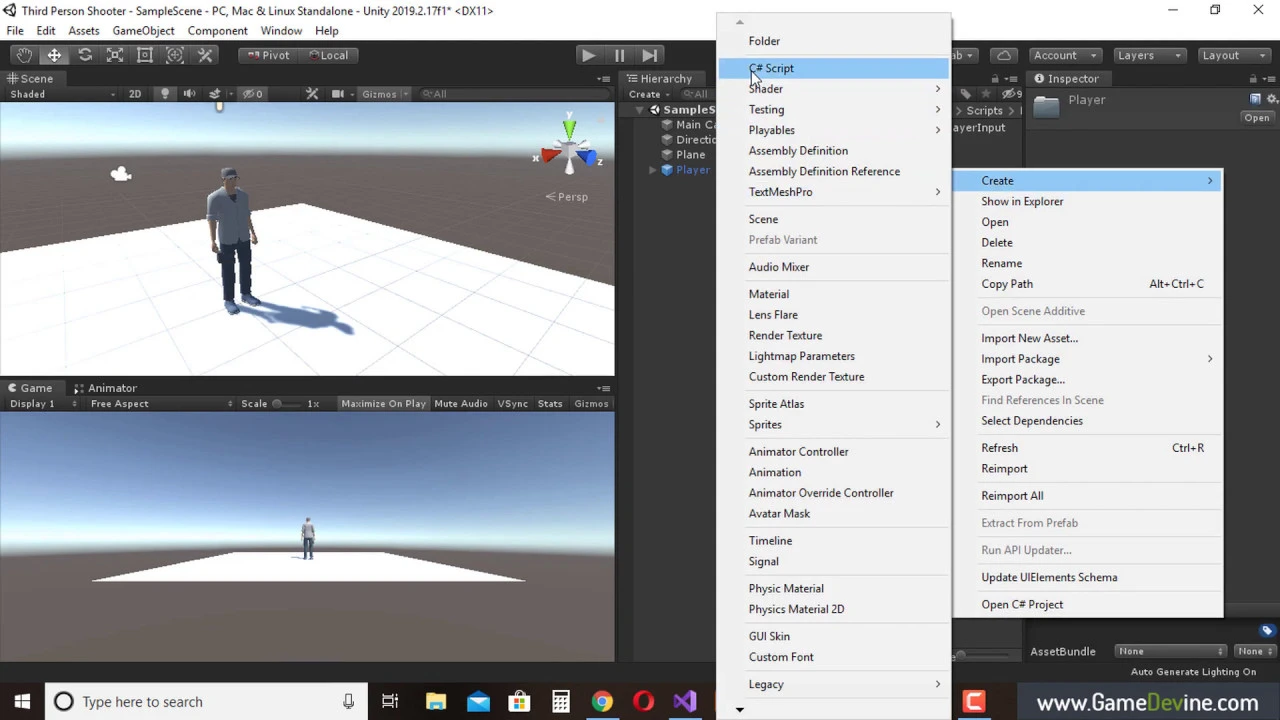
Task: Open the Display 1 dropdown
Action: tap(44, 404)
